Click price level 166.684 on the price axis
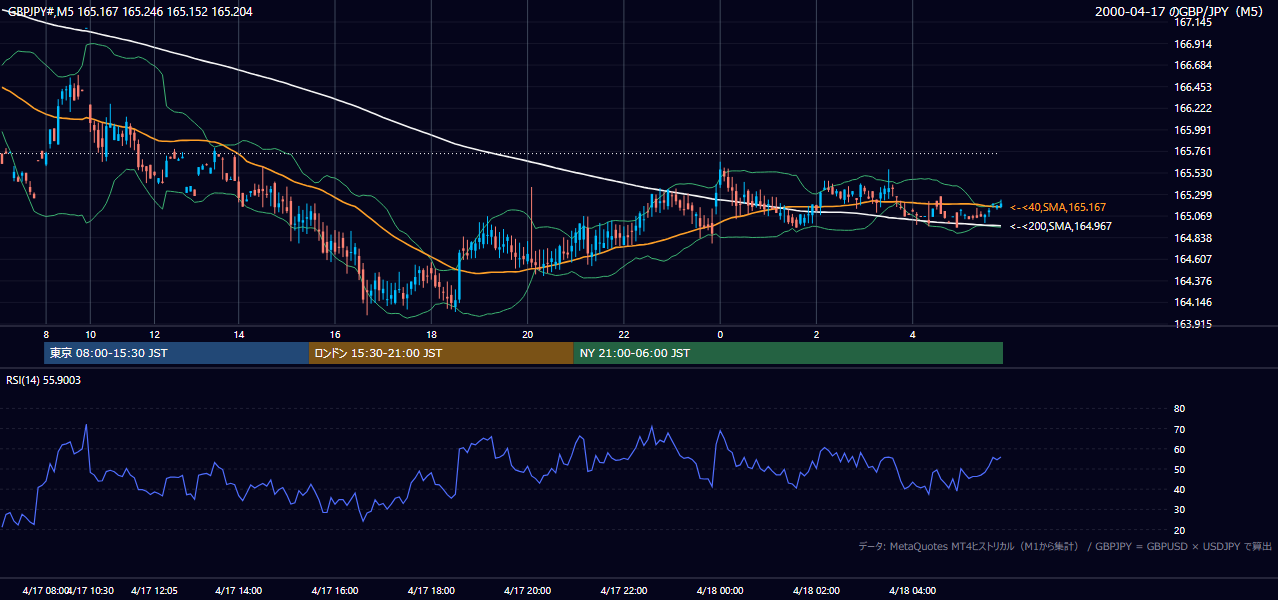1278x600 pixels. pyautogui.click(x=1193, y=65)
